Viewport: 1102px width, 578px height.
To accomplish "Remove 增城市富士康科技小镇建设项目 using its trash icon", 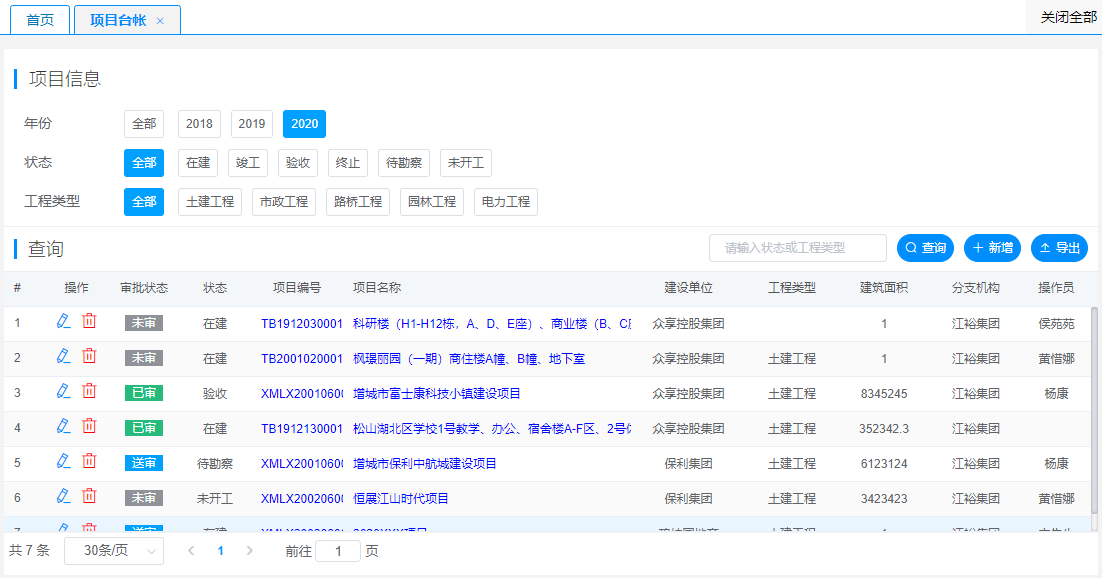I will click(89, 392).
